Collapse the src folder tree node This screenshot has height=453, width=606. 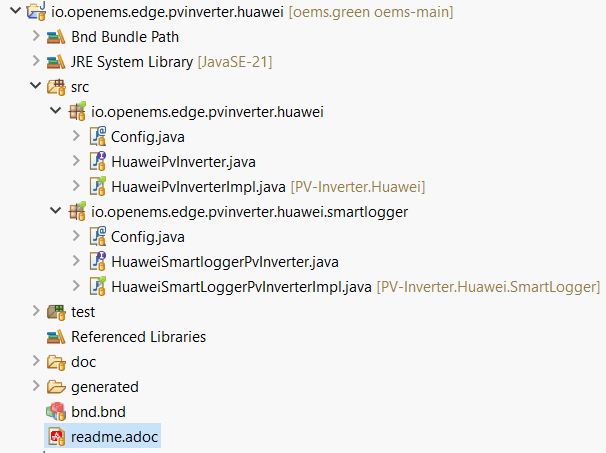(x=36, y=87)
